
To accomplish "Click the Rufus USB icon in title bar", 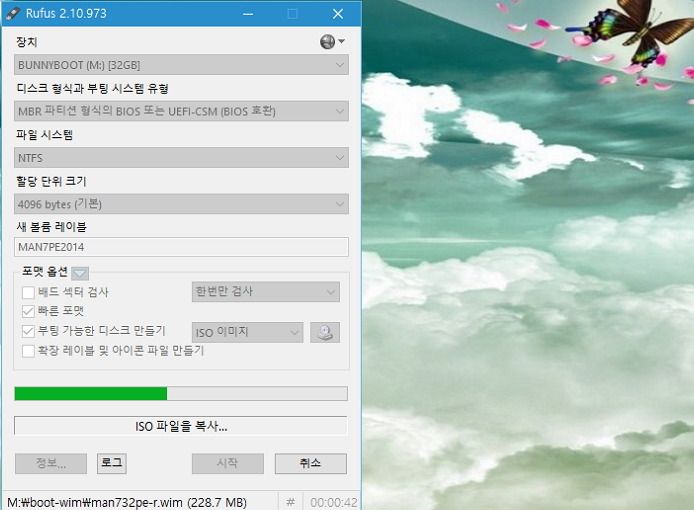I will pyautogui.click(x=12, y=13).
